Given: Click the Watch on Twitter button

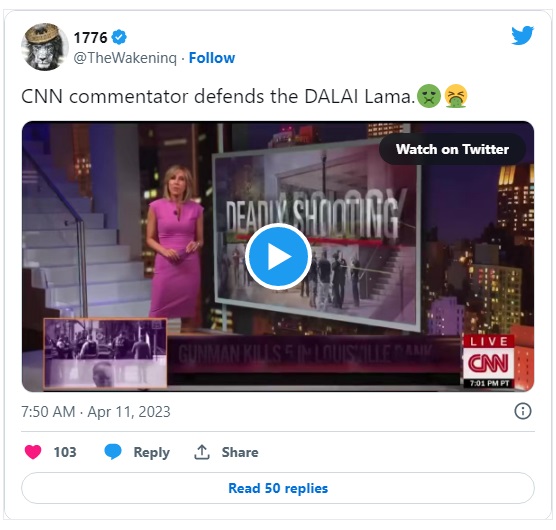Looking at the screenshot, I should point(452,149).
